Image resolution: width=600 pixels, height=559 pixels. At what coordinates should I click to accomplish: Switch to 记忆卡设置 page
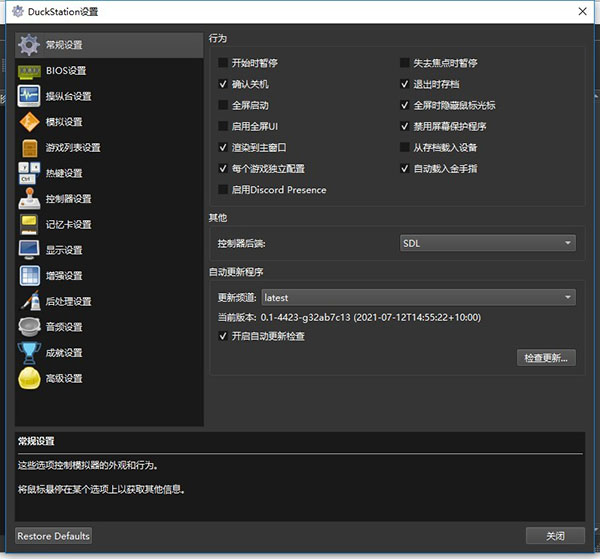tap(68, 225)
